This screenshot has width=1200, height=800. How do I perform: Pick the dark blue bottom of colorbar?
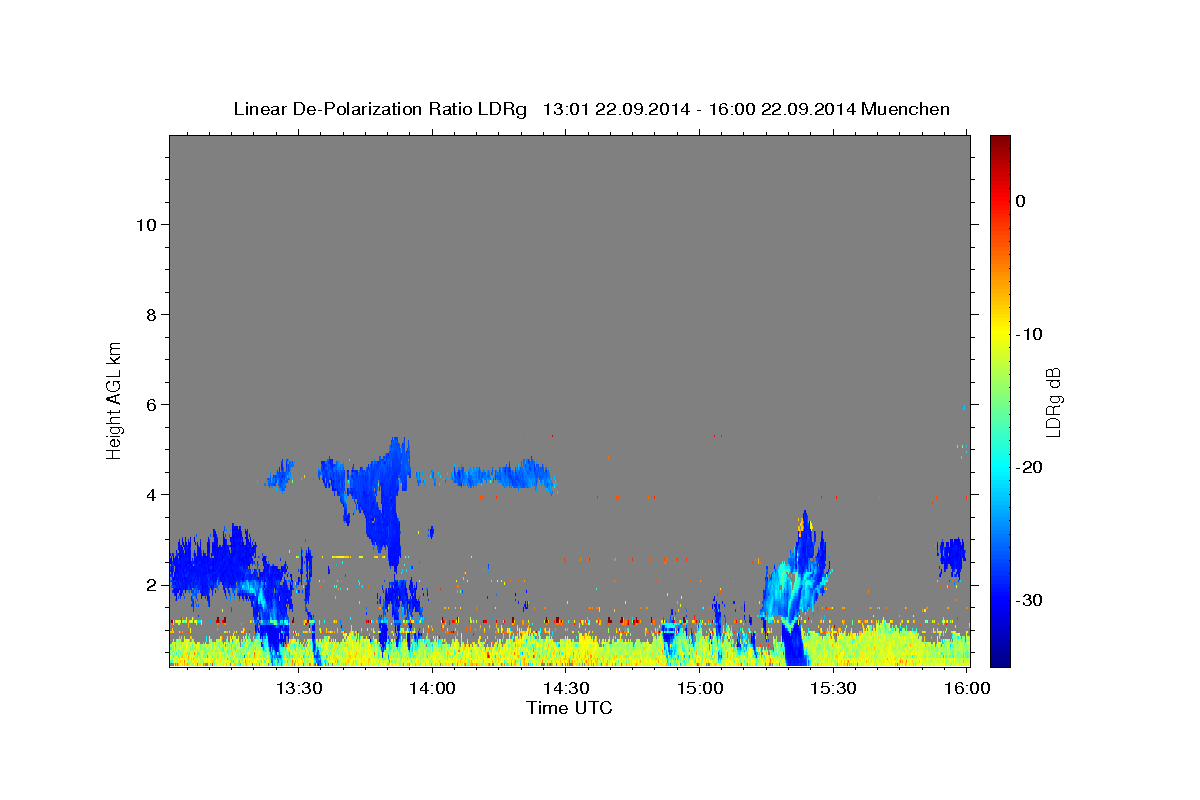click(x=1000, y=658)
